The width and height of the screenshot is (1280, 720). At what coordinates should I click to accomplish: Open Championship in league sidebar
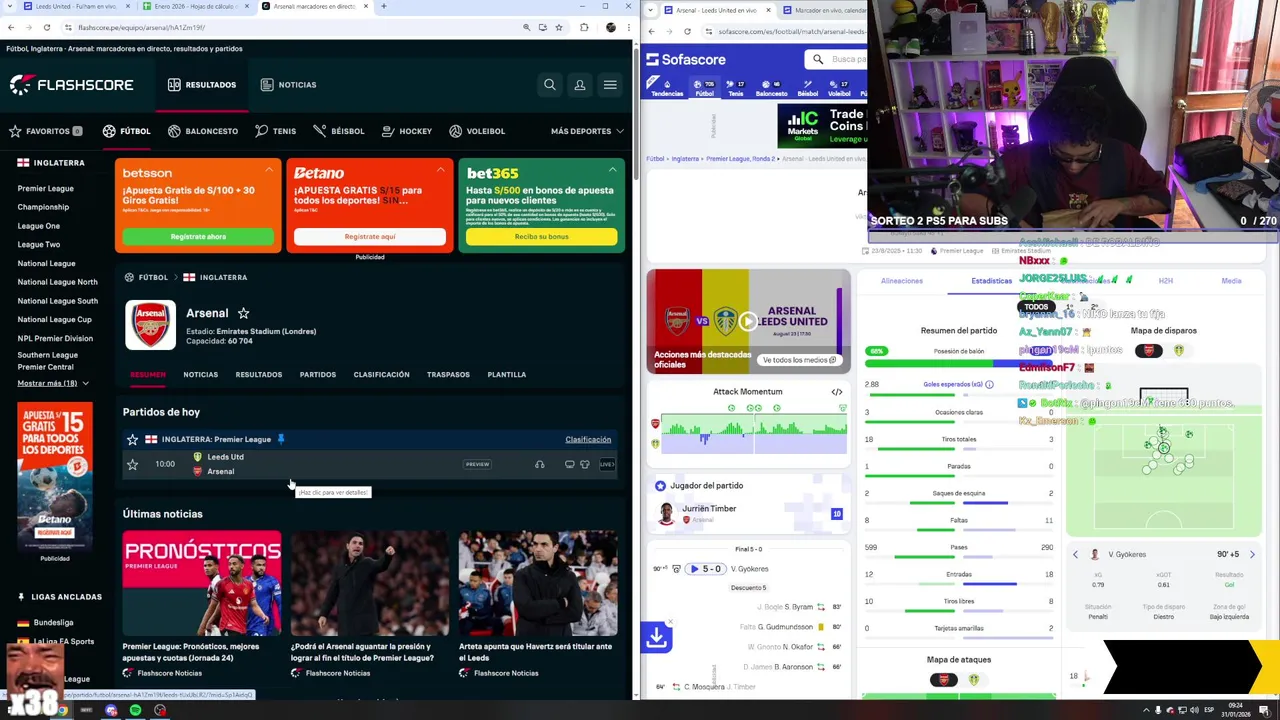click(43, 207)
